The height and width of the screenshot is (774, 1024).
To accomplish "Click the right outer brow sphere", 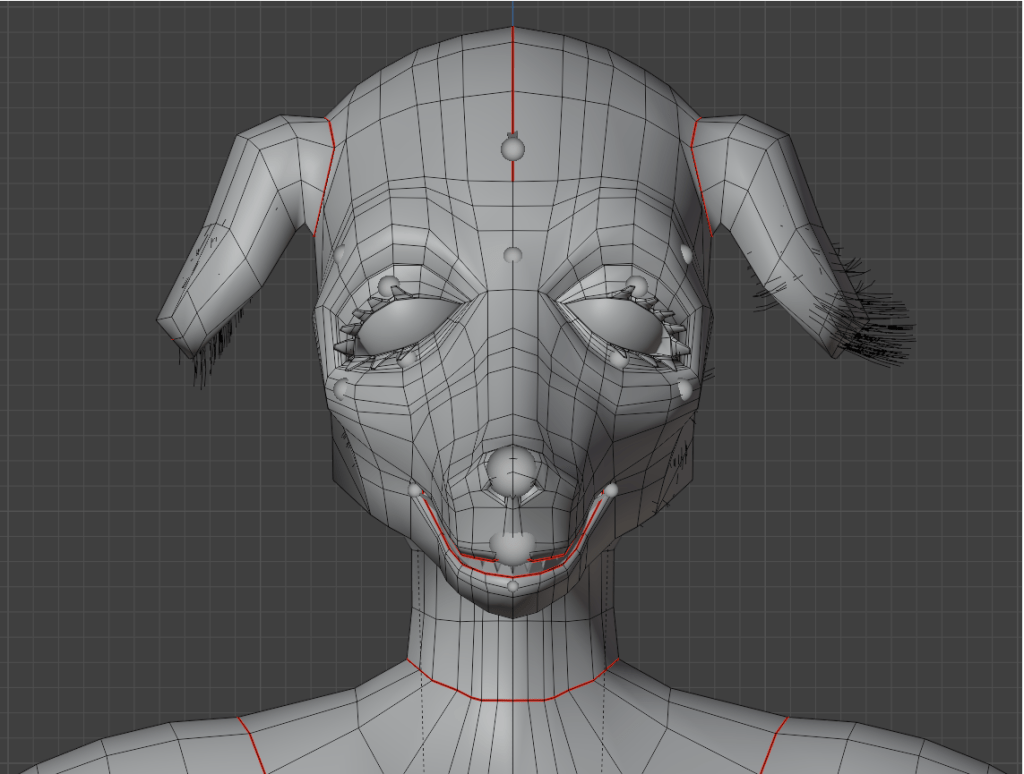I will tap(686, 254).
